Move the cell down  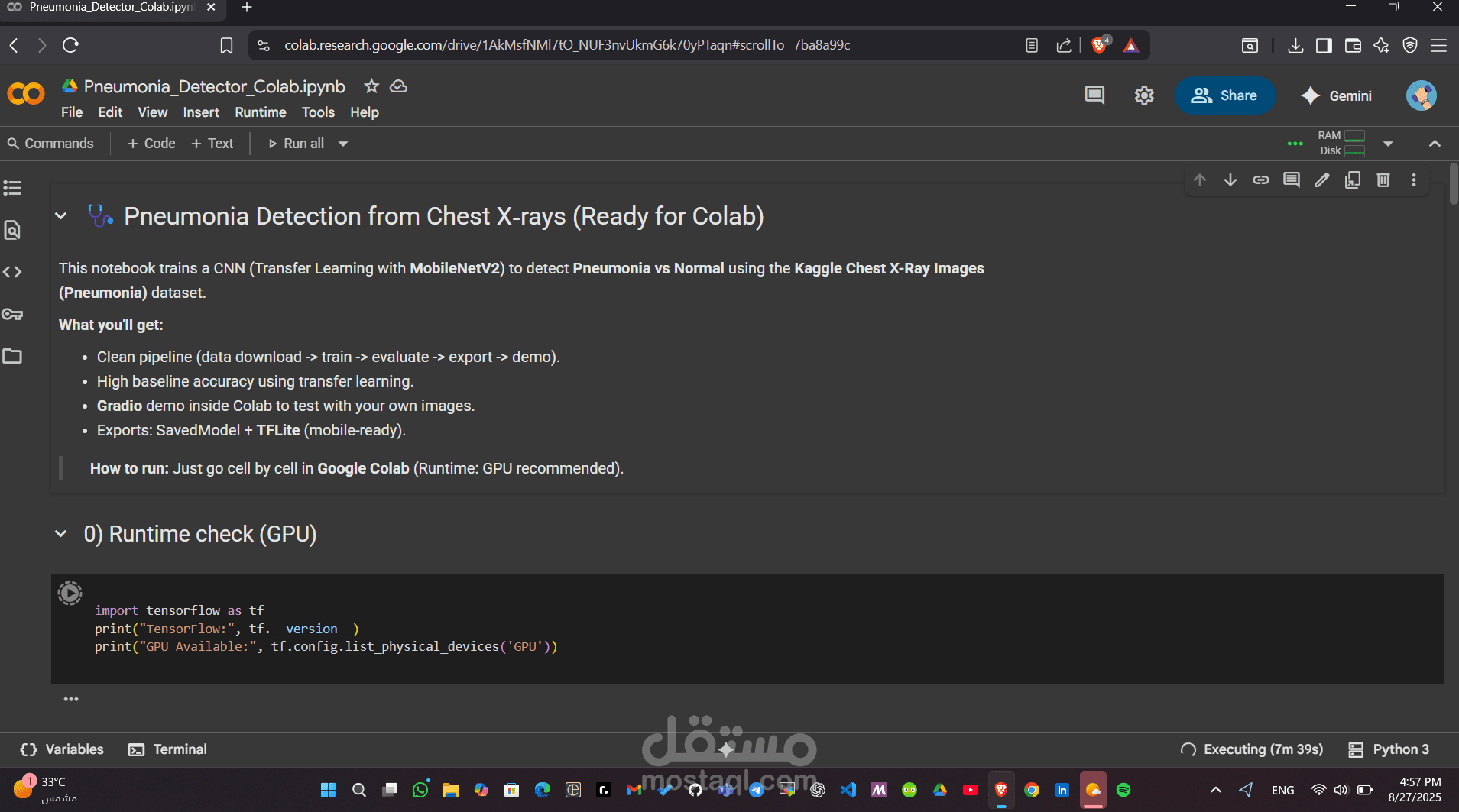point(1230,180)
